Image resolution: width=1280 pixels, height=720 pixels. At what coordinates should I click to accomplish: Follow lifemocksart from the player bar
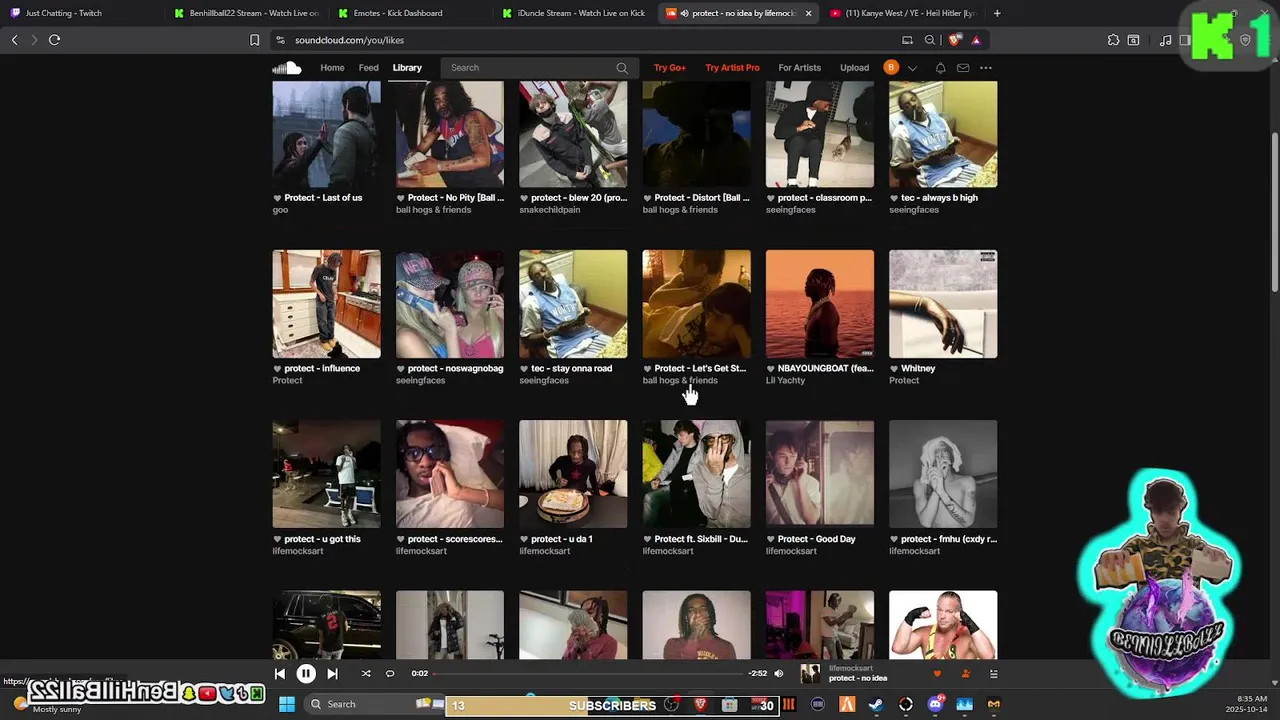click(966, 674)
